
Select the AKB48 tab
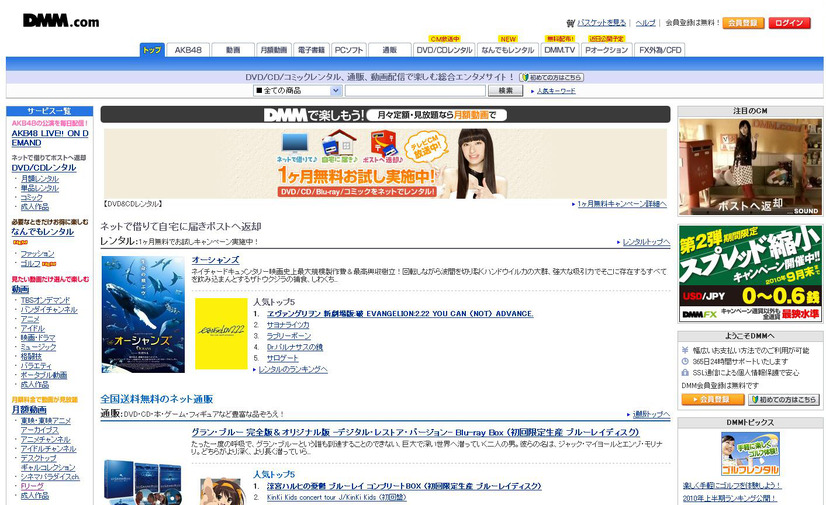[188, 50]
